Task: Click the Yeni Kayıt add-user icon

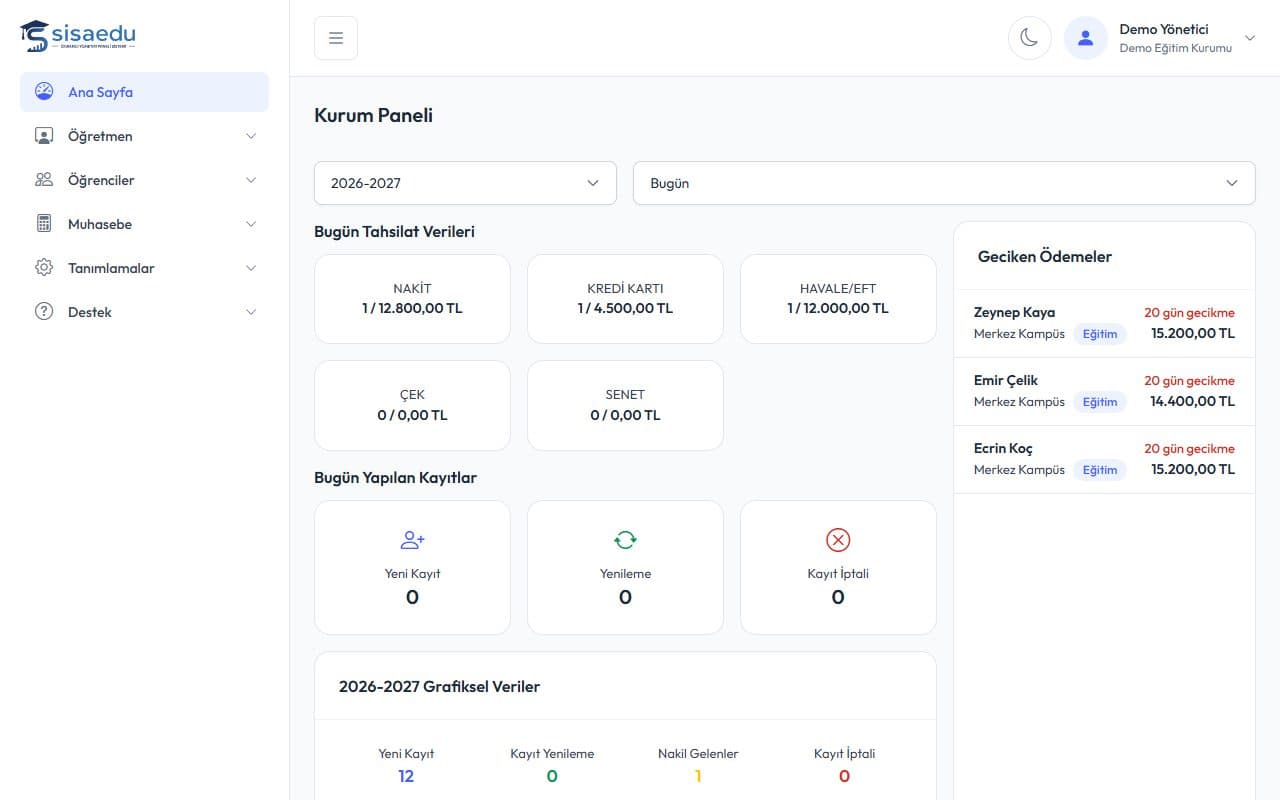Action: coord(412,540)
